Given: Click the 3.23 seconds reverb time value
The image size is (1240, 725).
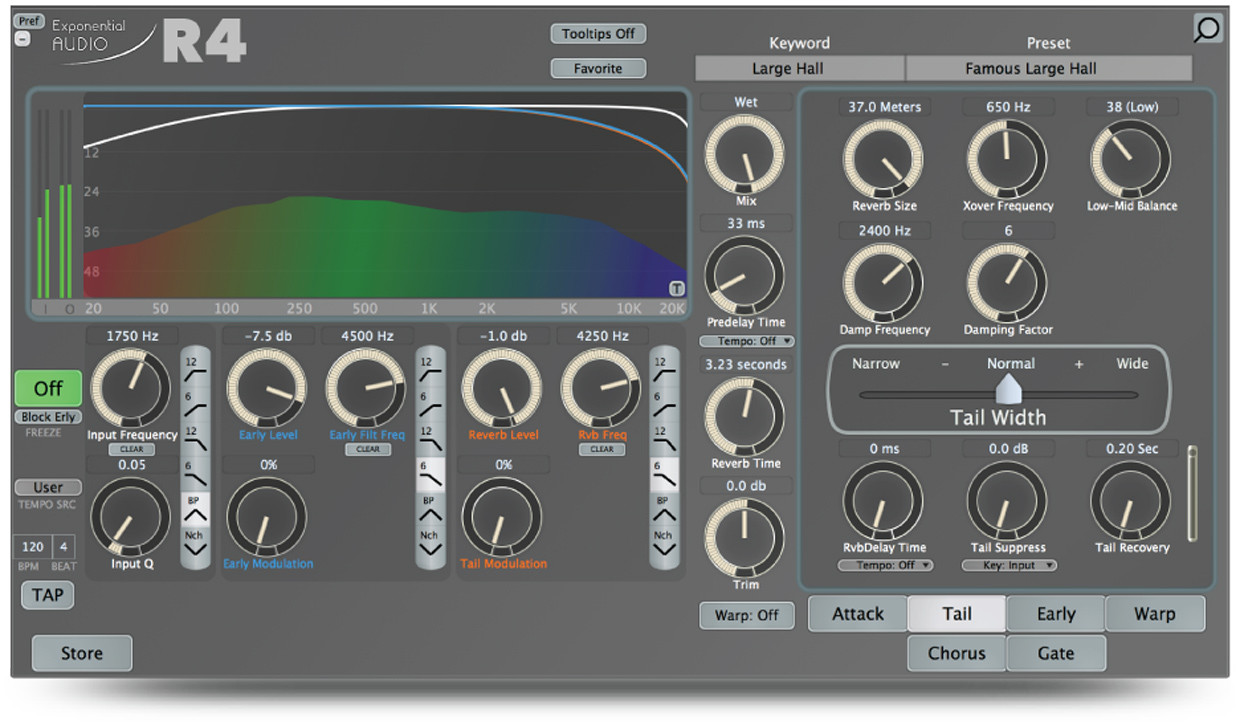Looking at the screenshot, I should [x=746, y=365].
